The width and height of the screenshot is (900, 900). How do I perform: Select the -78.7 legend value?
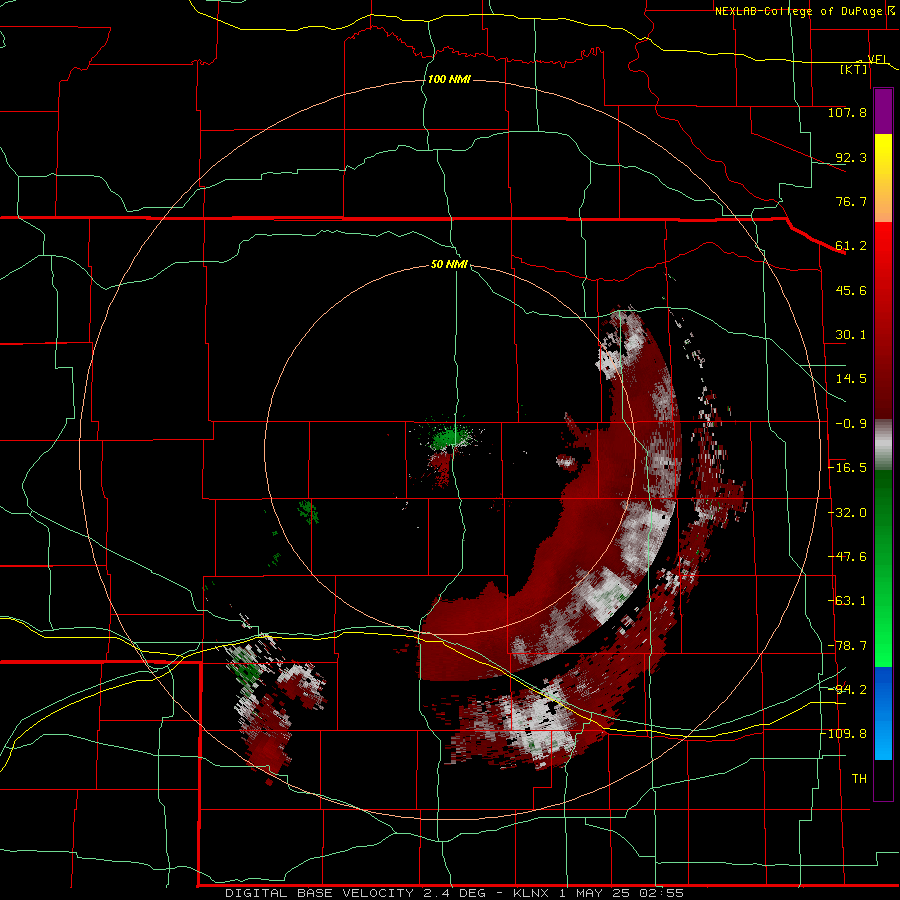click(x=847, y=646)
